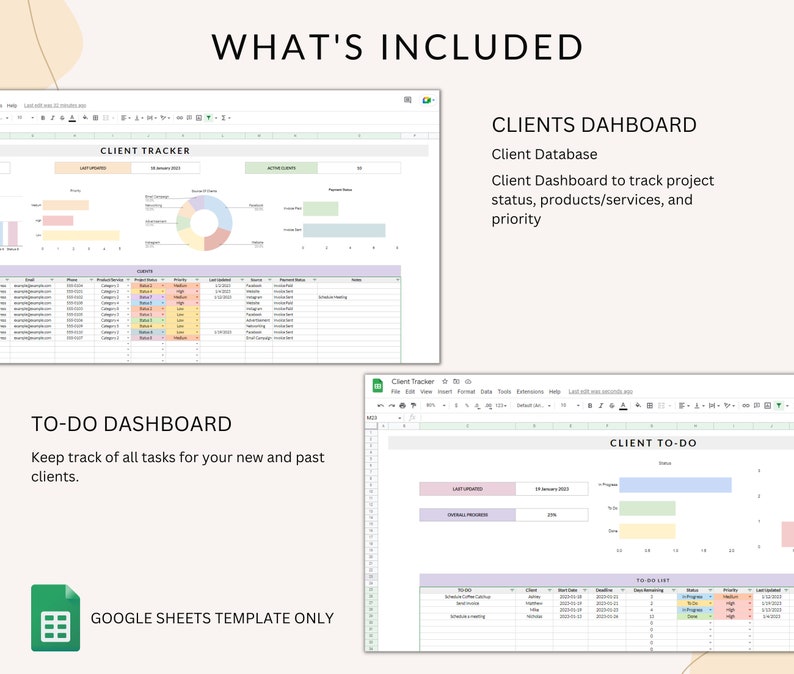The height and width of the screenshot is (674, 794).
Task: Click Merge cells icon in To-Do toolbar
Action: pyautogui.click(x=661, y=406)
